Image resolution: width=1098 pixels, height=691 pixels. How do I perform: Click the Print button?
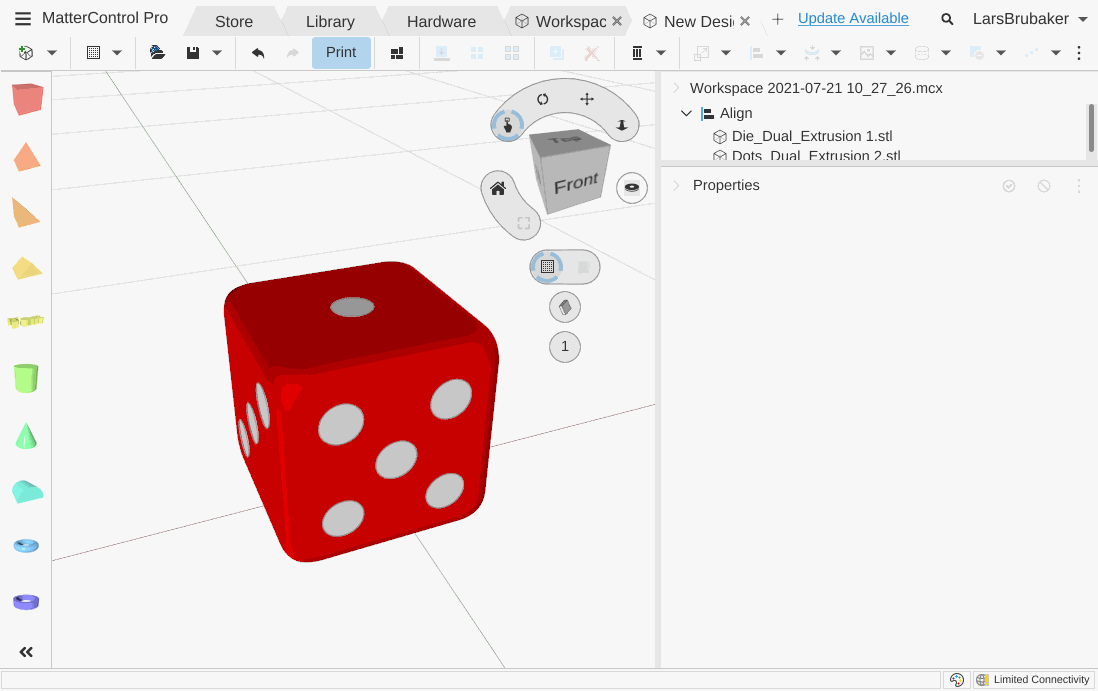tap(341, 53)
